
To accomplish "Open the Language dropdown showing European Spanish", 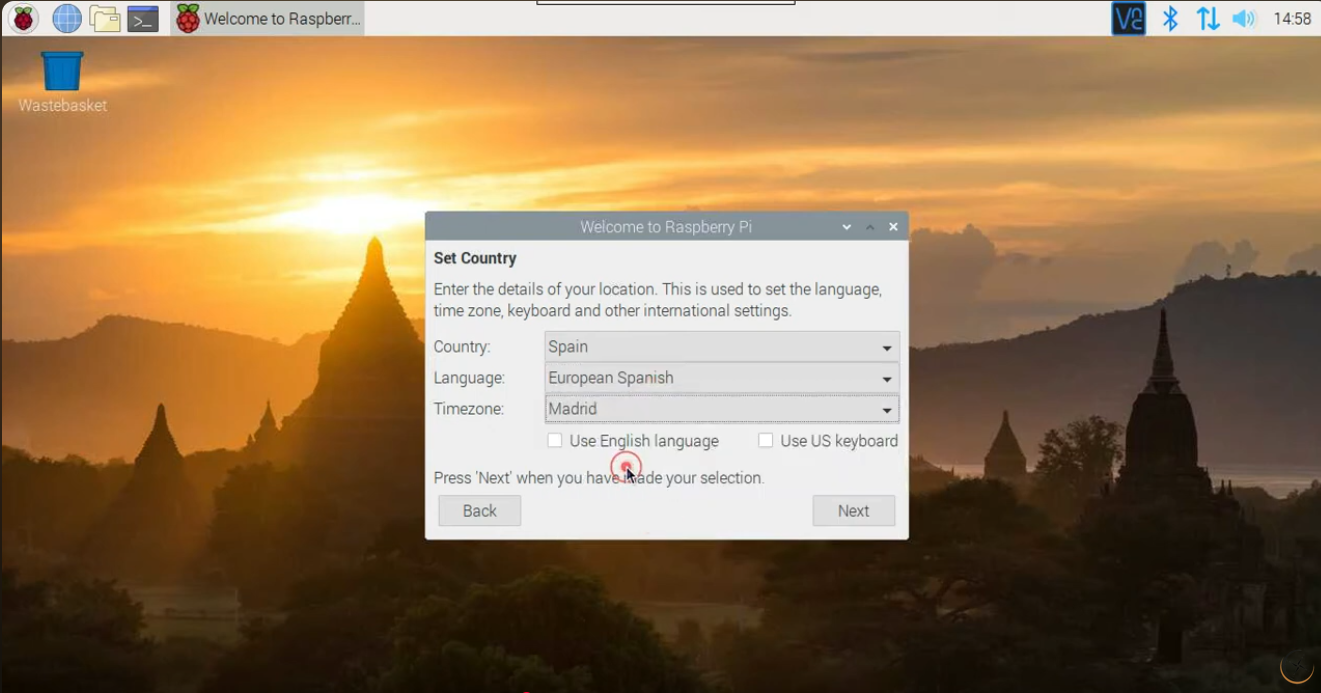I will 721,378.
